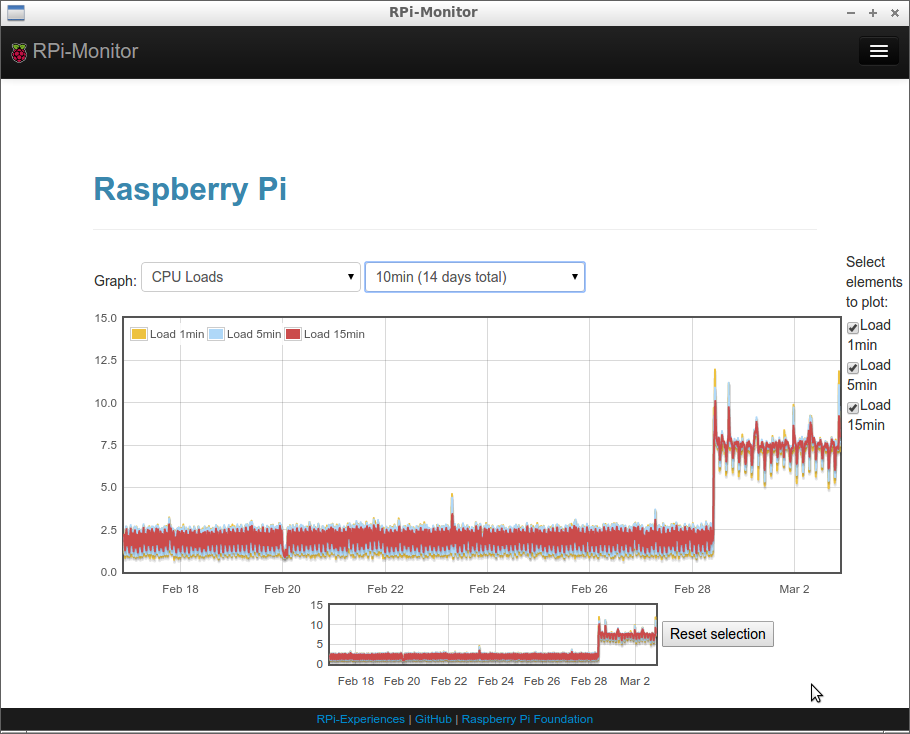Click the Mar 2 label on the main chart axis
This screenshot has width=910, height=734.
tap(794, 590)
